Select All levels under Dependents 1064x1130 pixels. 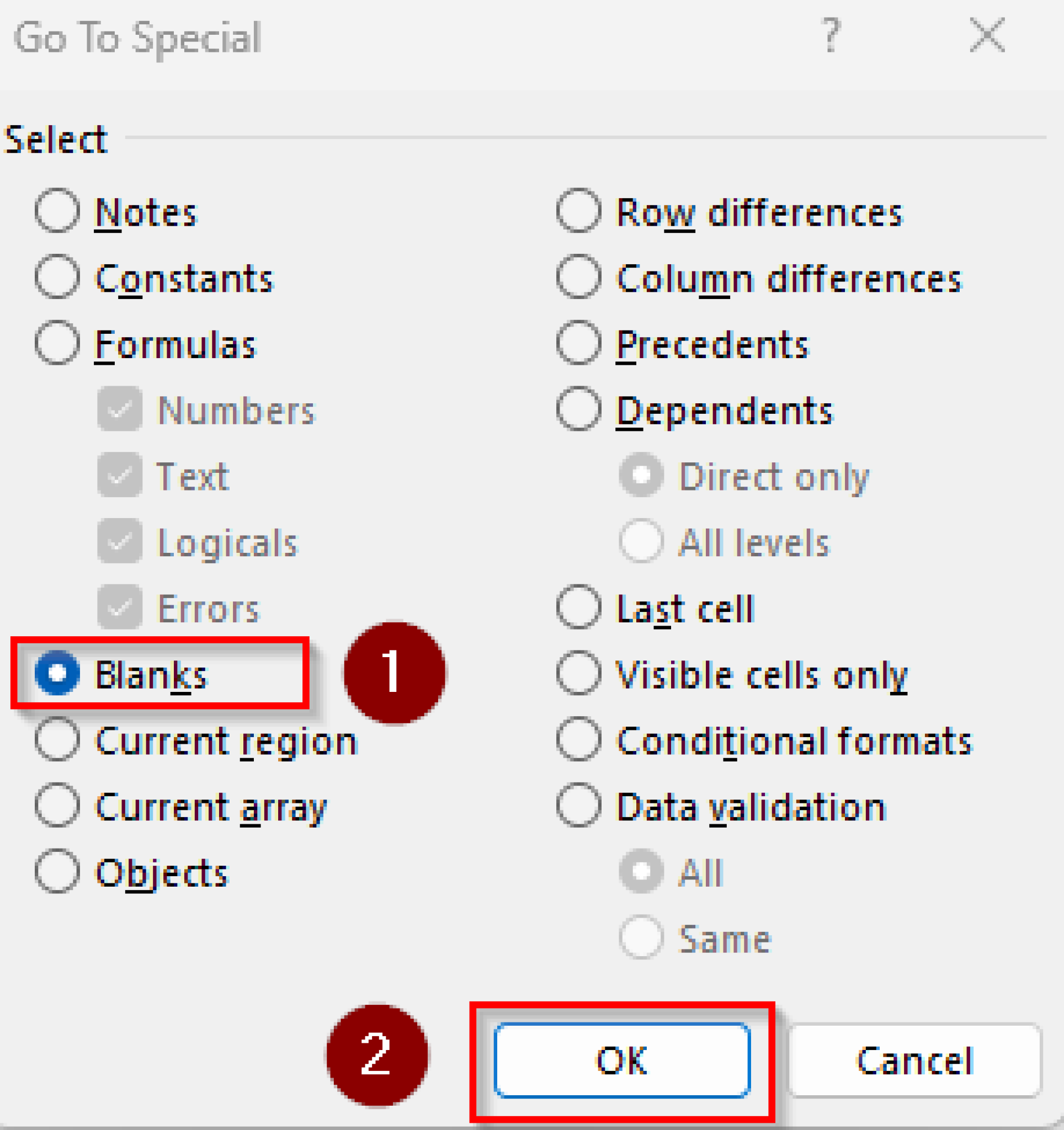[642, 541]
